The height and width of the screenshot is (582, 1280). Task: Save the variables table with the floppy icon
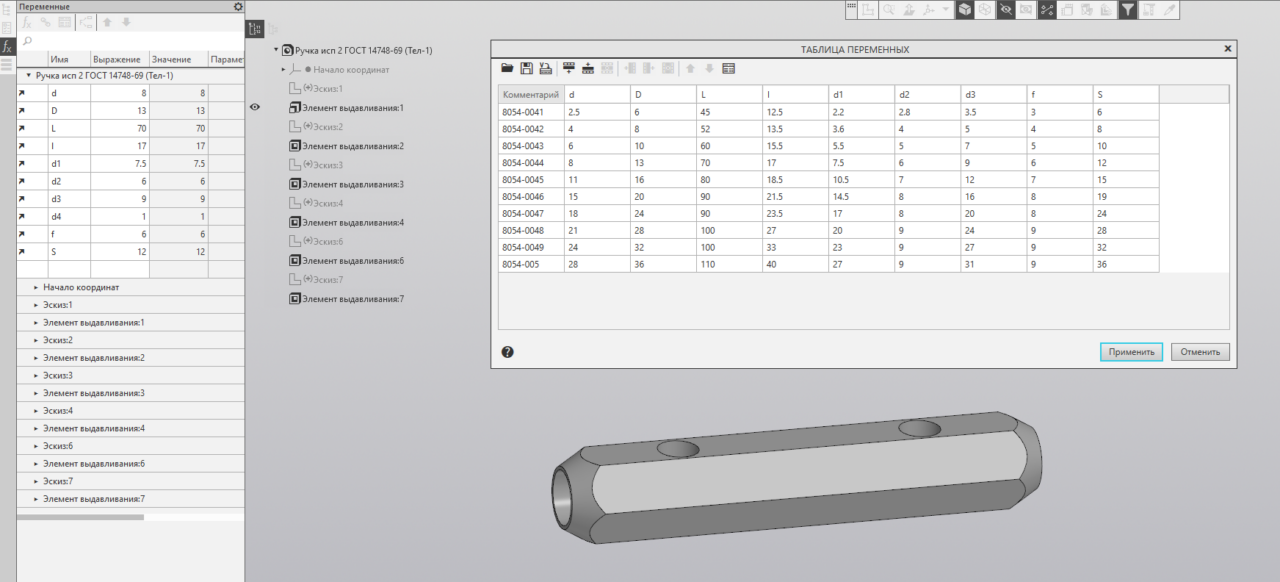[526, 68]
